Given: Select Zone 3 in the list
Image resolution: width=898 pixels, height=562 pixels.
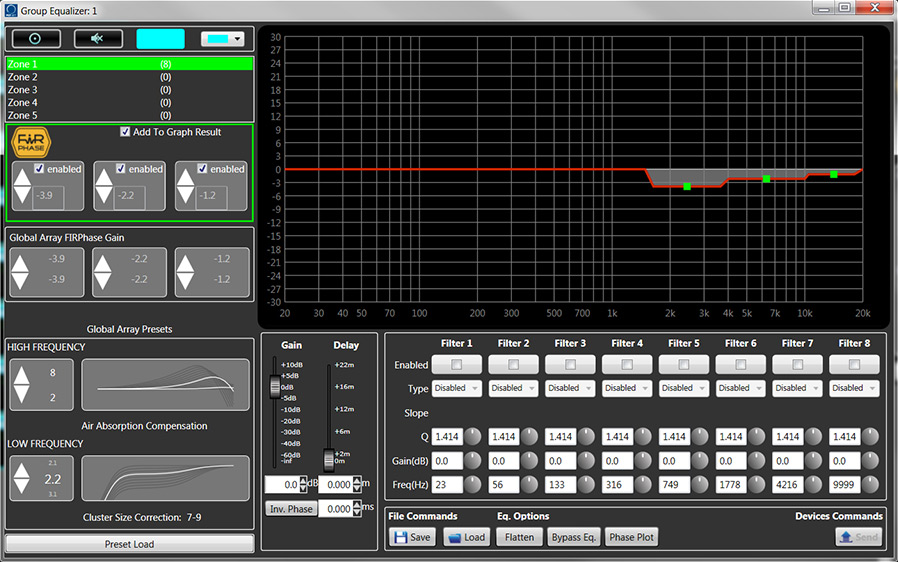Looking at the screenshot, I should point(129,90).
